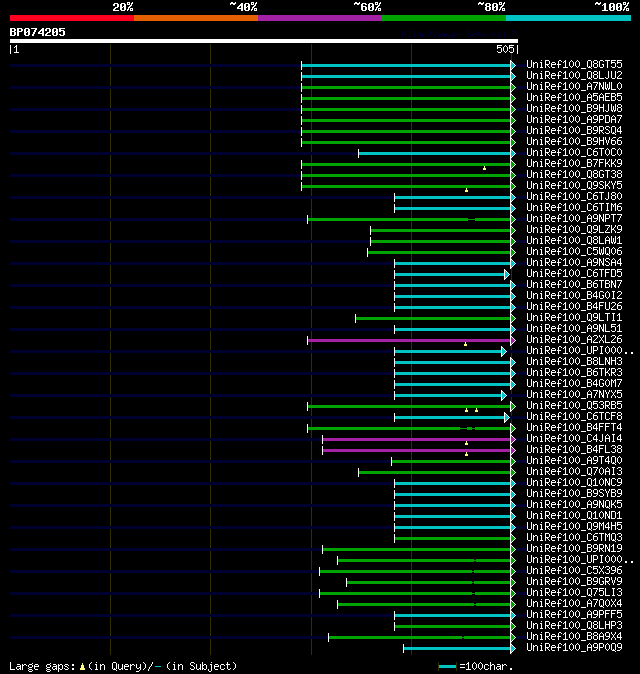Open hit UniRef100_A9PDA7
Screen dimensions: 640x674
point(574,119)
